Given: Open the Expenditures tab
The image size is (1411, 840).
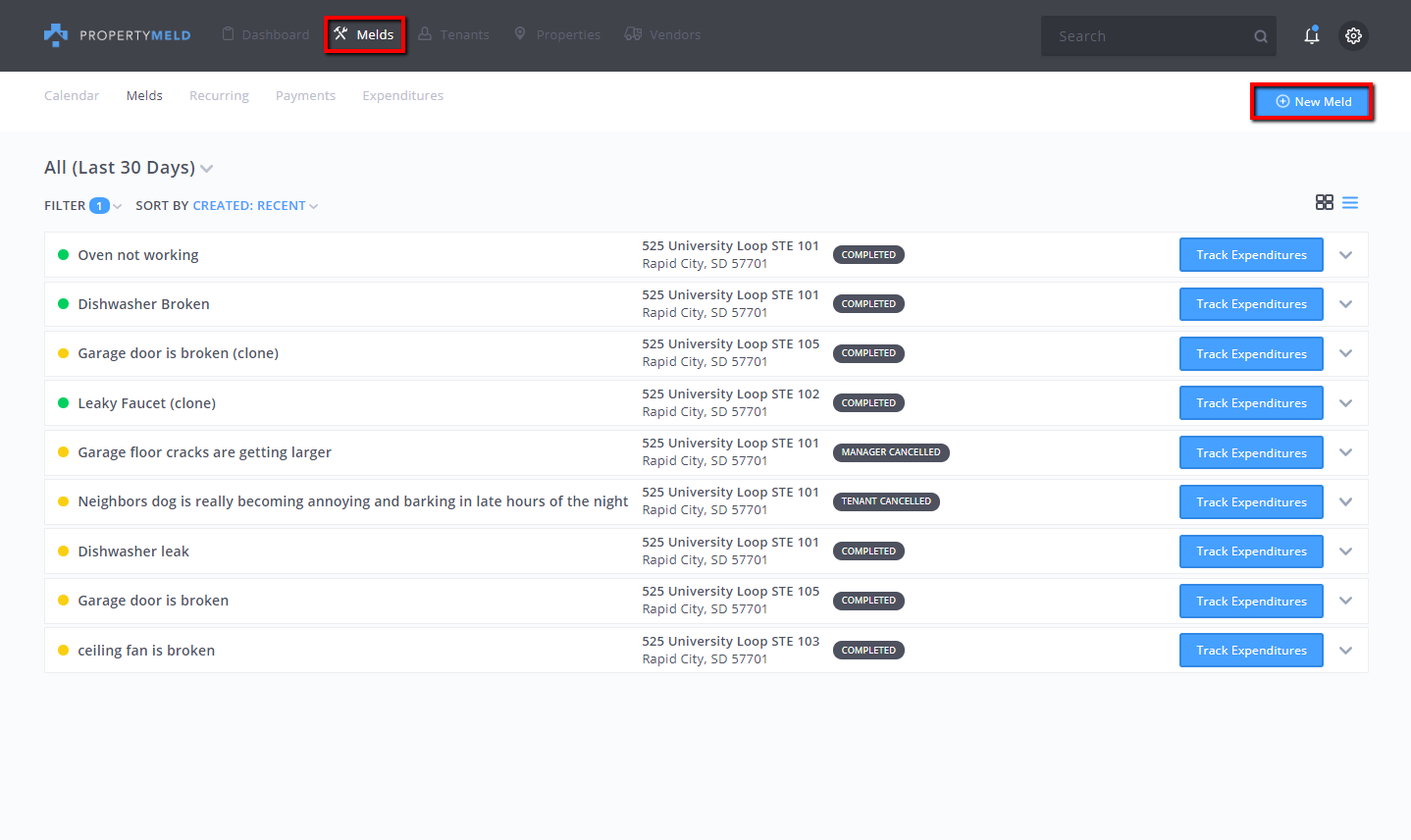Looking at the screenshot, I should 402,95.
